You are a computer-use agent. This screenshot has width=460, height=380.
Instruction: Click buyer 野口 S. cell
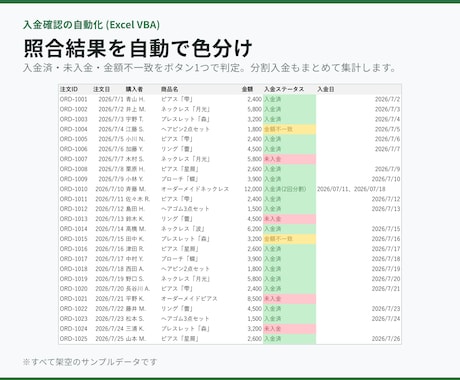click(x=135, y=279)
